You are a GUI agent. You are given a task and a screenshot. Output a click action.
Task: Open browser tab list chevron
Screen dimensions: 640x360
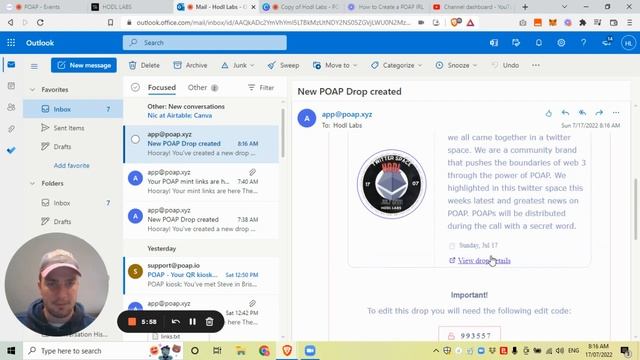coord(564,7)
